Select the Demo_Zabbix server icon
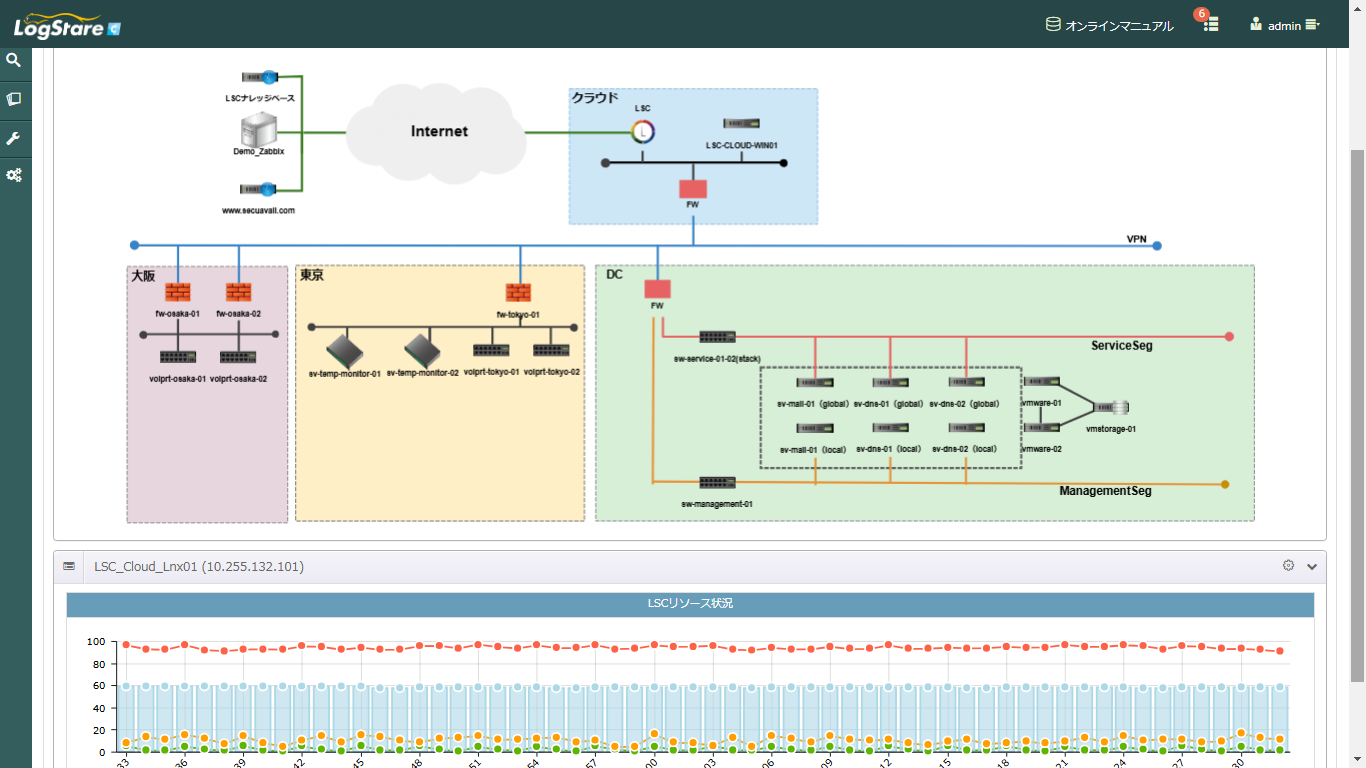Screen dimensions: 1366x768 pos(258,129)
